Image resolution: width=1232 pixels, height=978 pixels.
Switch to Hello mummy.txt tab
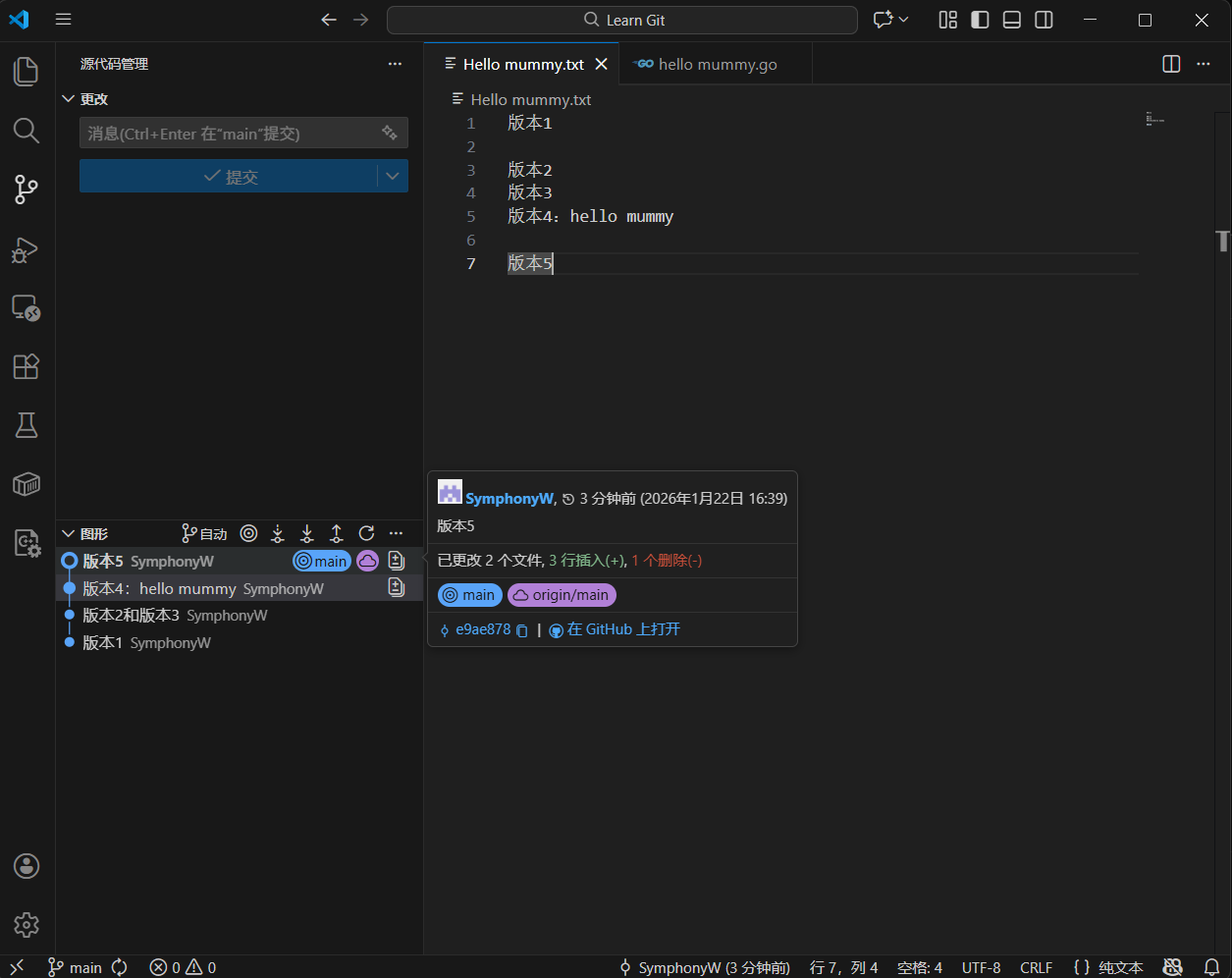[523, 64]
